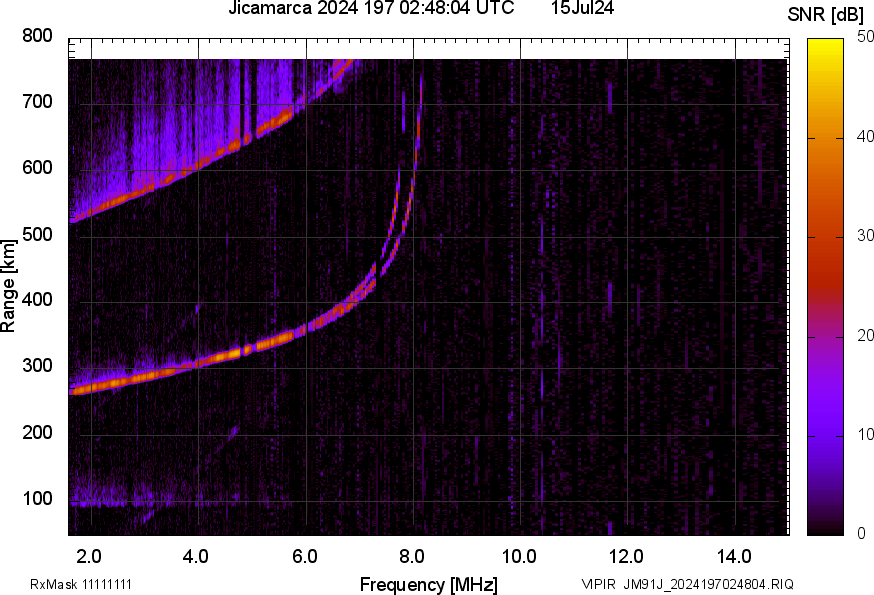874x595 pixels.
Task: Click the frequency tick label '12.0'
Action: [x=626, y=557]
